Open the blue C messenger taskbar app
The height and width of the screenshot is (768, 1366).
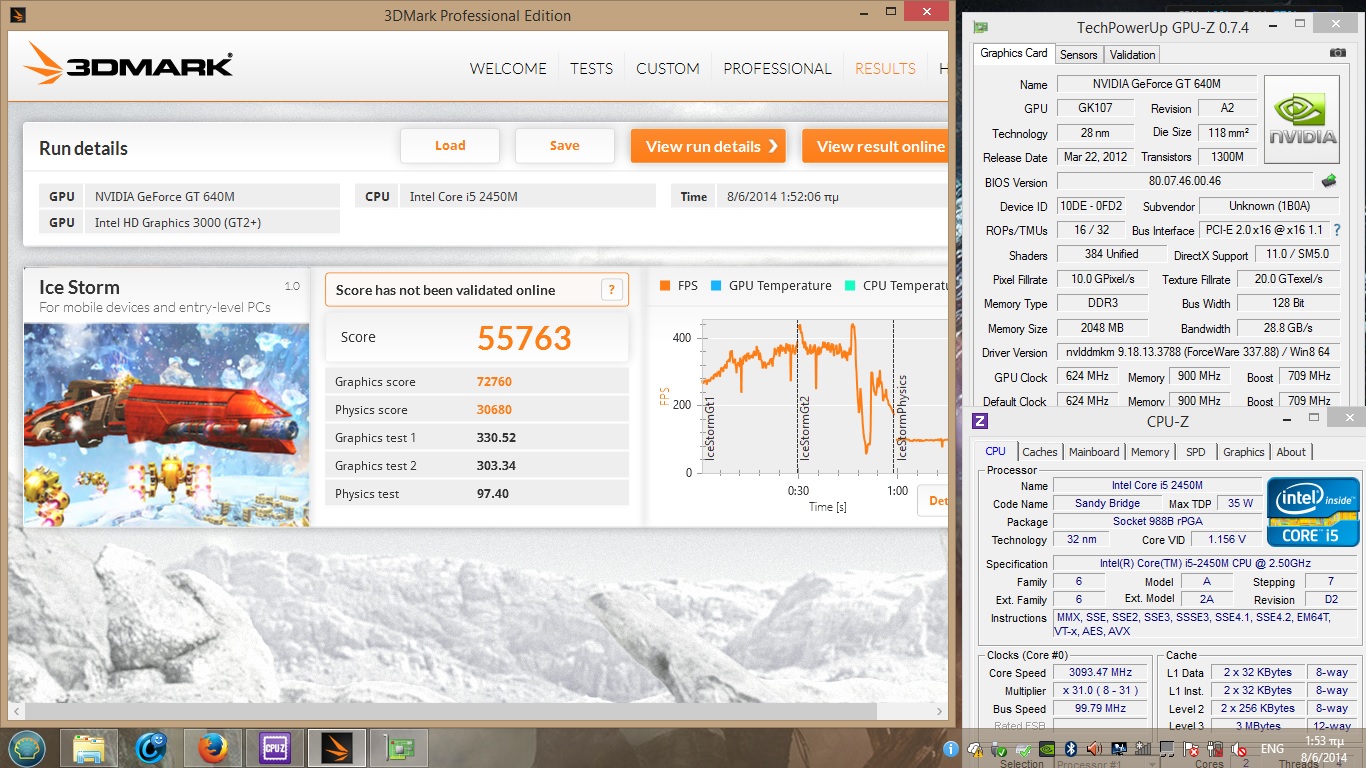151,747
